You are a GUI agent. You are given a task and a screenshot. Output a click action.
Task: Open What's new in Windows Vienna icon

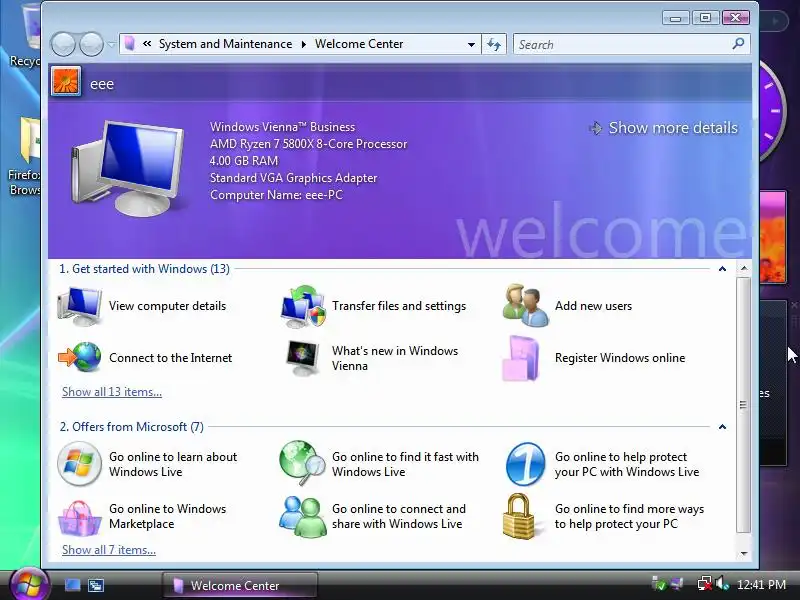pyautogui.click(x=303, y=358)
